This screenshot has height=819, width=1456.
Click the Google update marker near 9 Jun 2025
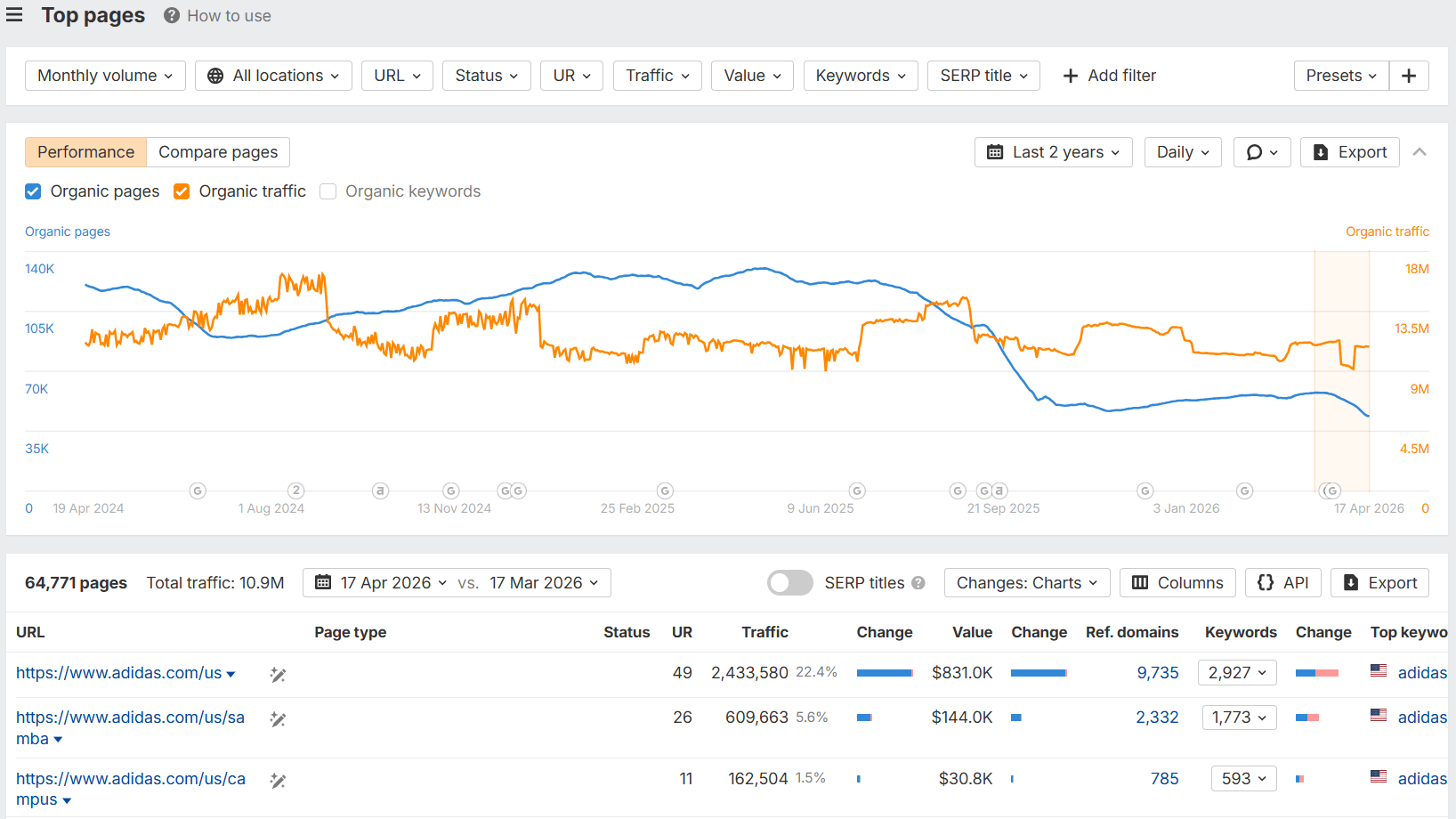(857, 491)
